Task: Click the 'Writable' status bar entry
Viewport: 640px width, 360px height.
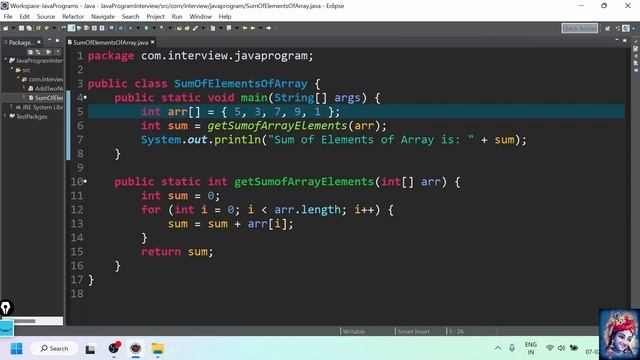Action: click(x=354, y=331)
